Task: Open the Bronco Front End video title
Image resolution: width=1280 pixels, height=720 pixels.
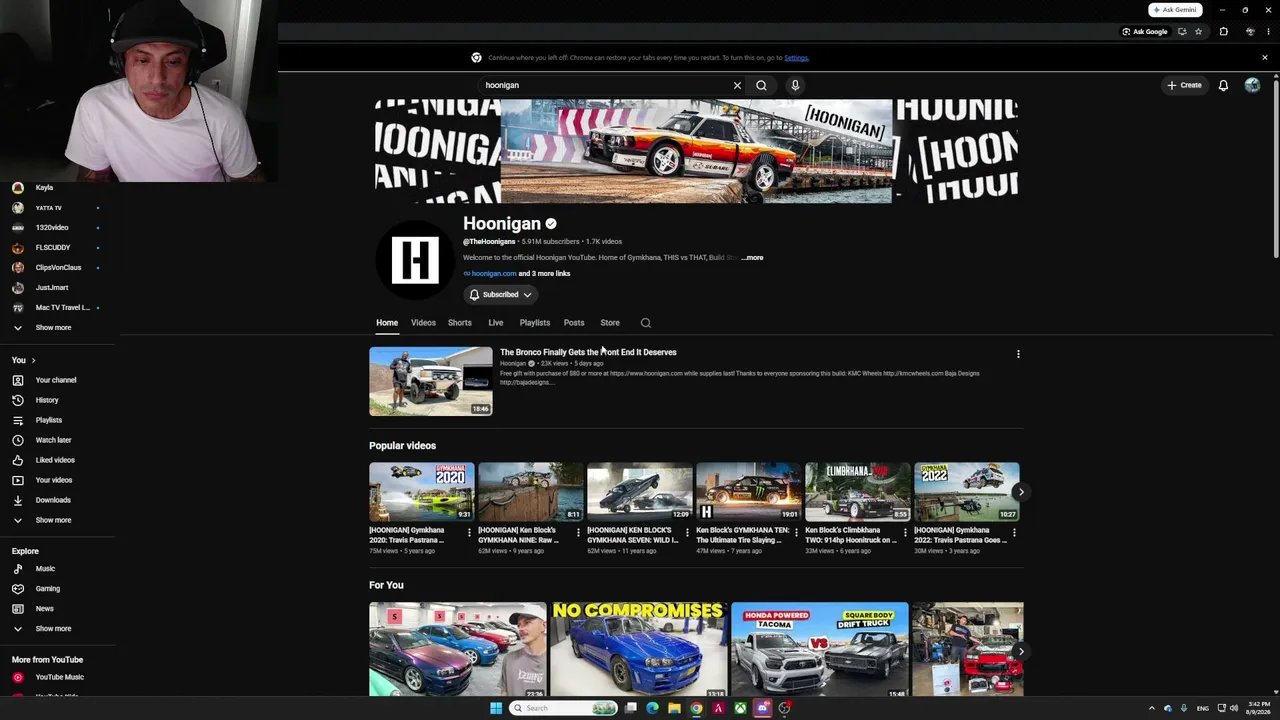Action: click(x=588, y=352)
